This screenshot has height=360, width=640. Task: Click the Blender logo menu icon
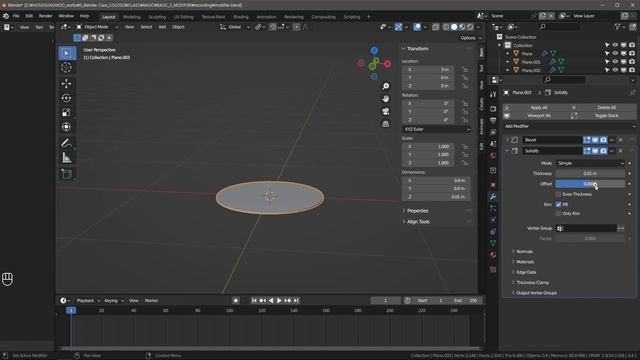point(6,16)
